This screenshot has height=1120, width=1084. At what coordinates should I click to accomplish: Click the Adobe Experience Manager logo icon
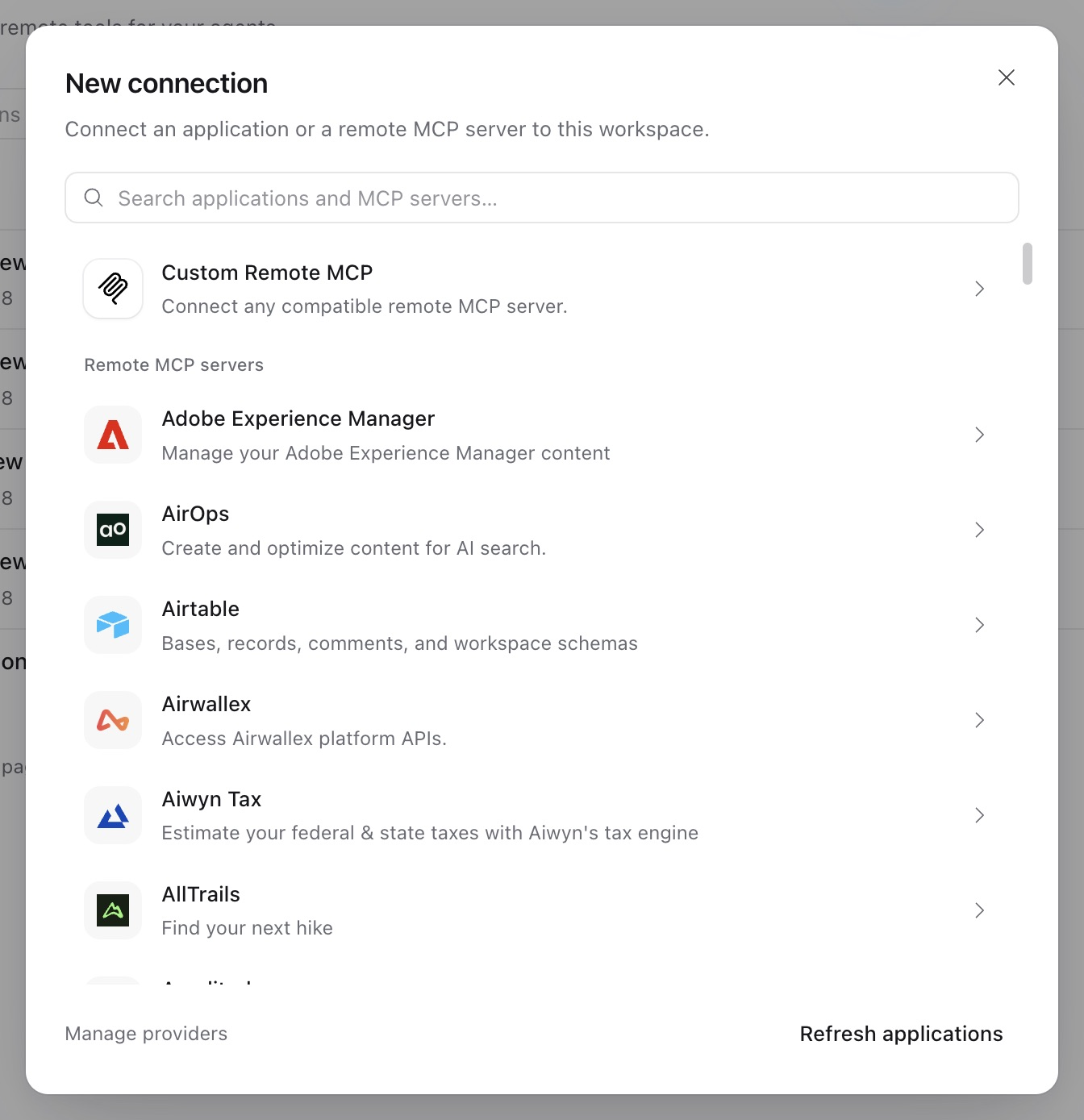(x=113, y=435)
